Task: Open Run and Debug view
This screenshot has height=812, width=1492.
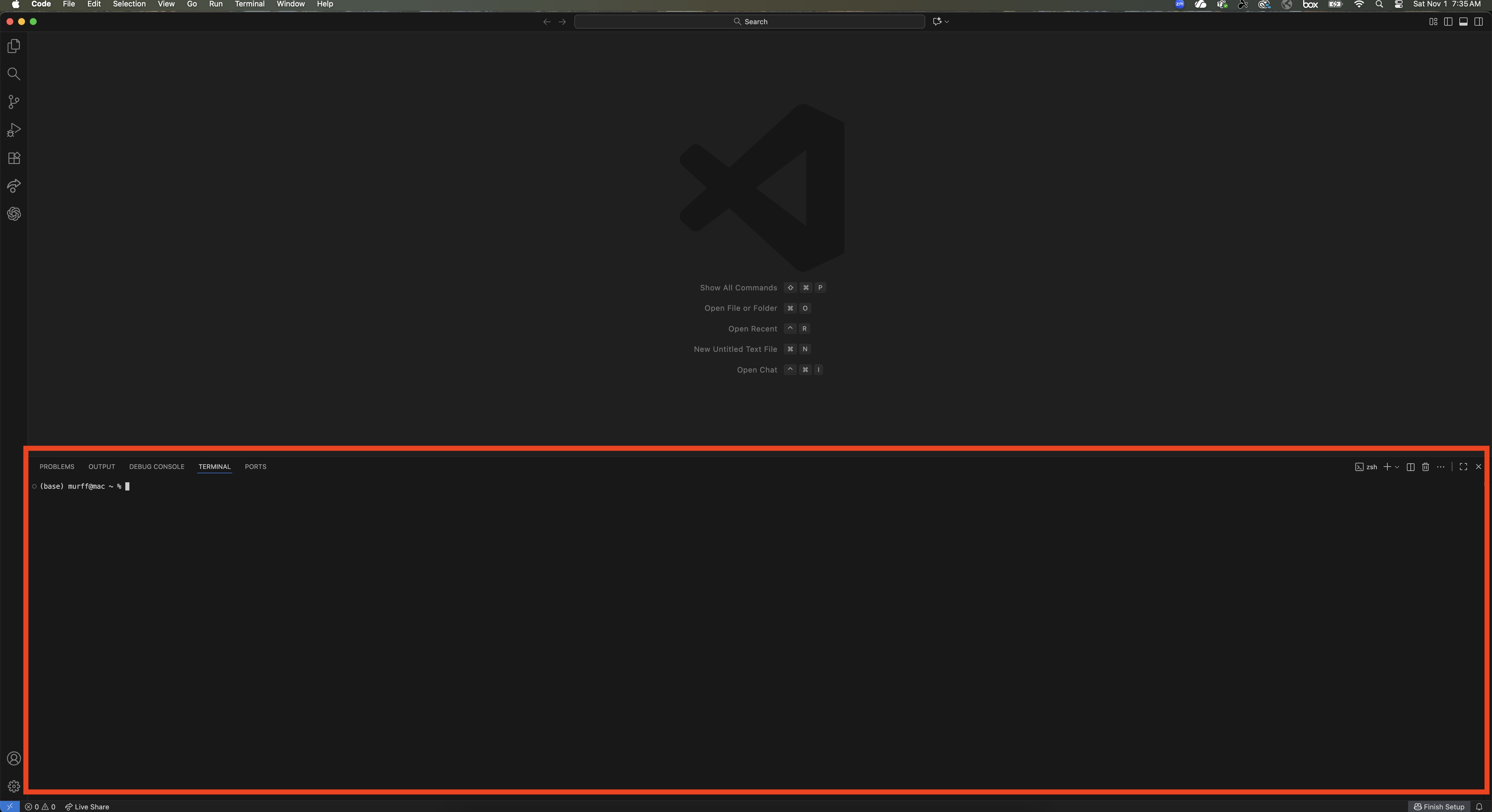Action: 14,130
